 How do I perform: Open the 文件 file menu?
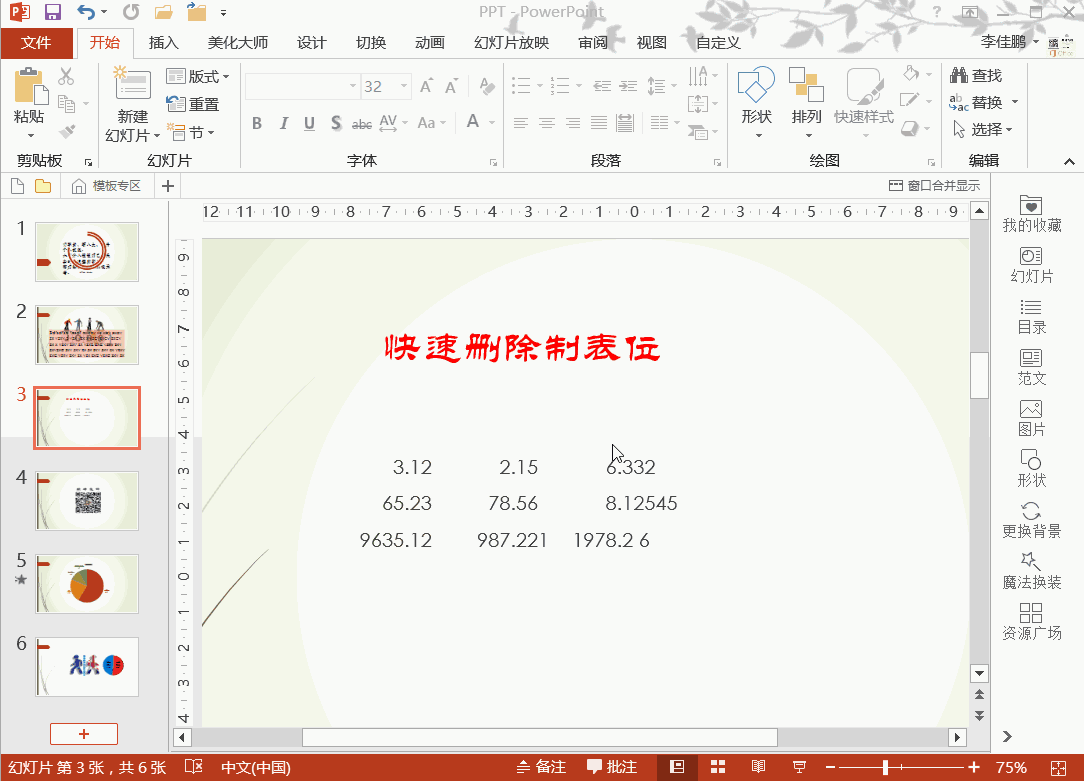pos(37,43)
